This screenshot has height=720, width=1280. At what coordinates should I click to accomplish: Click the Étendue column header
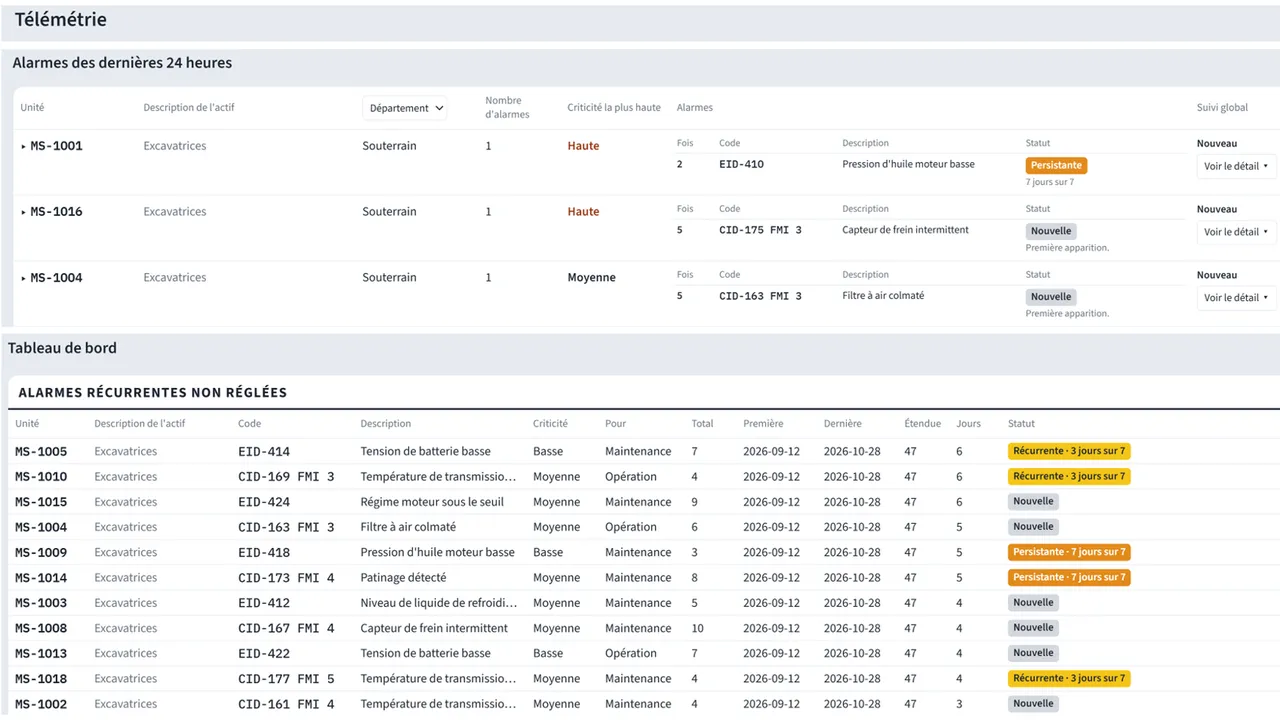tap(922, 424)
